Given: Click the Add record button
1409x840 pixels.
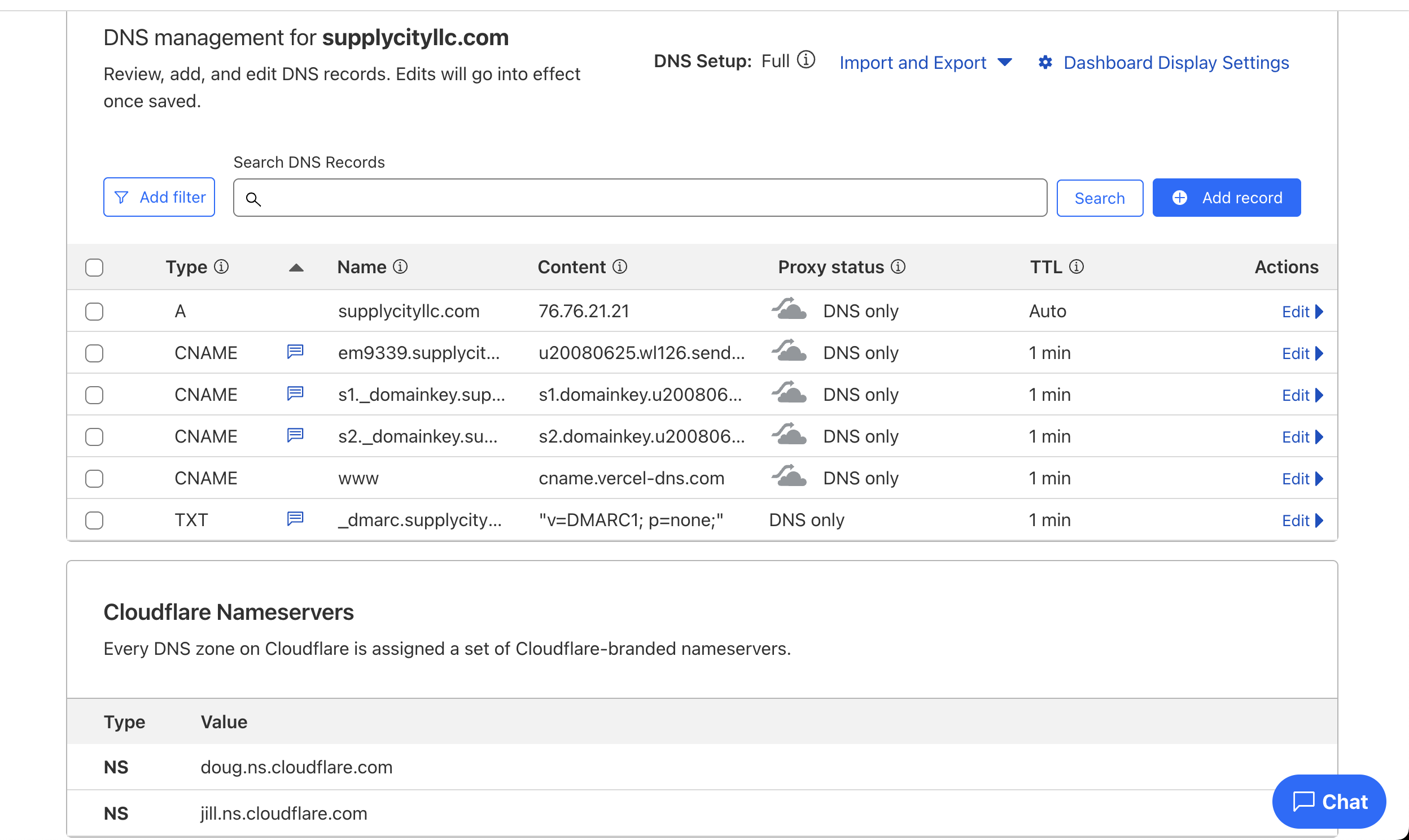Looking at the screenshot, I should coord(1226,198).
